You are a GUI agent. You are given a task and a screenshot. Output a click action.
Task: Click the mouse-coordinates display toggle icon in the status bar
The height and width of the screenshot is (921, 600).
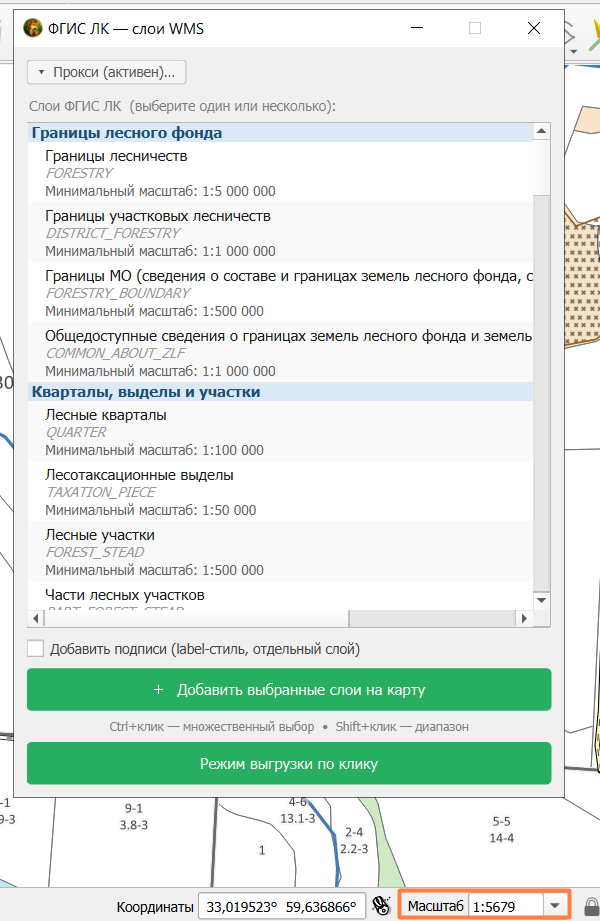381,906
